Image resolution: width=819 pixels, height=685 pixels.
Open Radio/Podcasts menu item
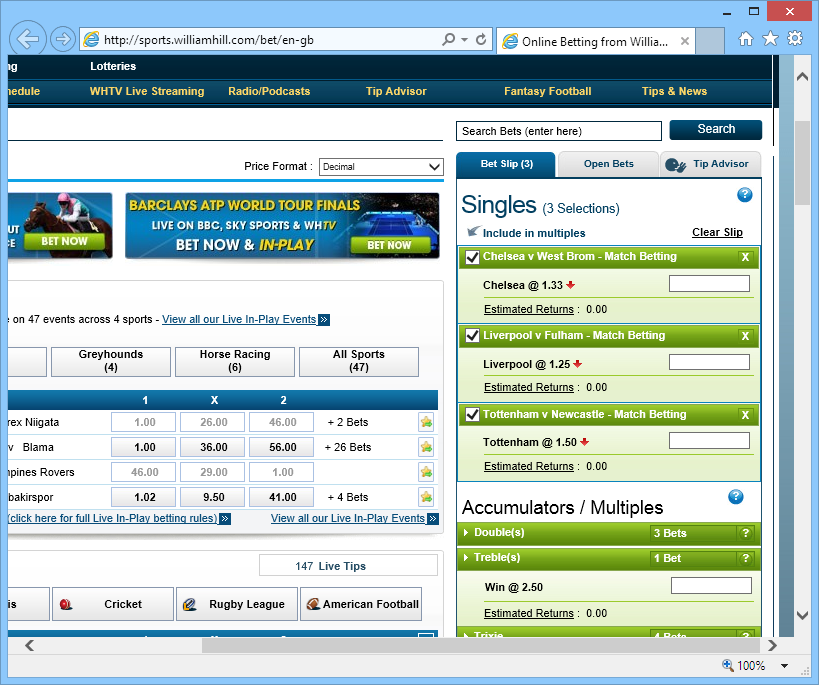click(269, 91)
